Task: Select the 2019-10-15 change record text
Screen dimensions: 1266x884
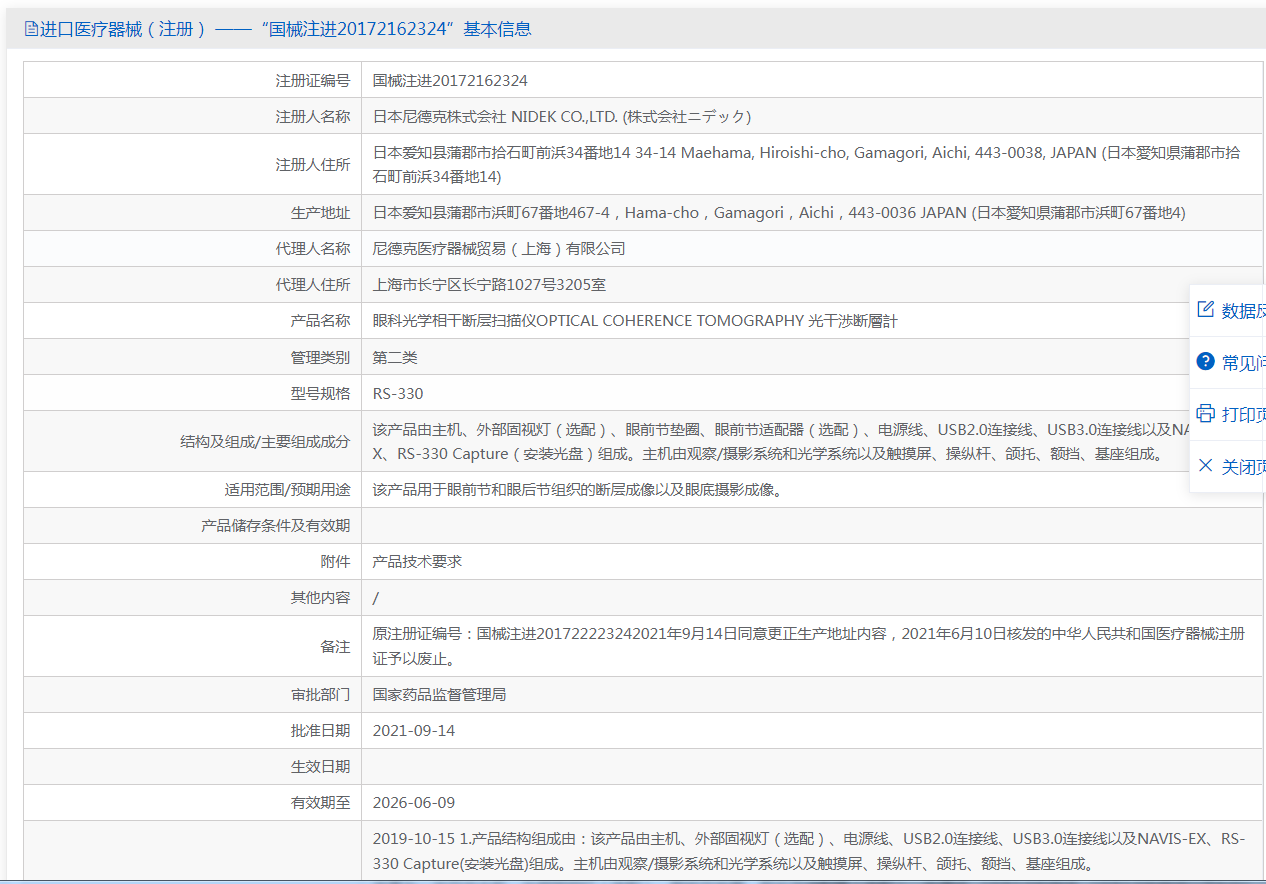Action: coord(809,851)
